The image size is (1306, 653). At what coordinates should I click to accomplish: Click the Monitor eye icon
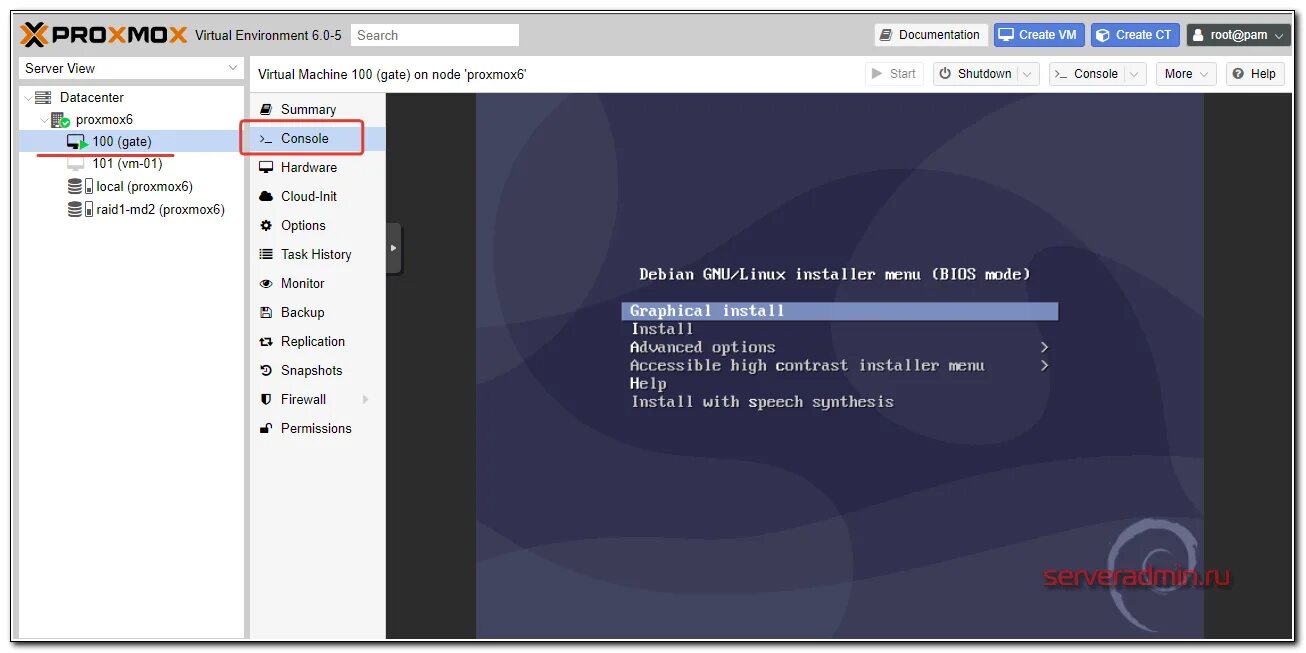[266, 283]
